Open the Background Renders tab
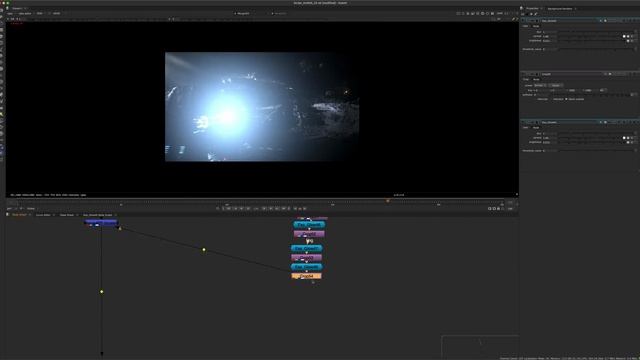Image resolution: width=640 pixels, height=360 pixels. [560, 8]
